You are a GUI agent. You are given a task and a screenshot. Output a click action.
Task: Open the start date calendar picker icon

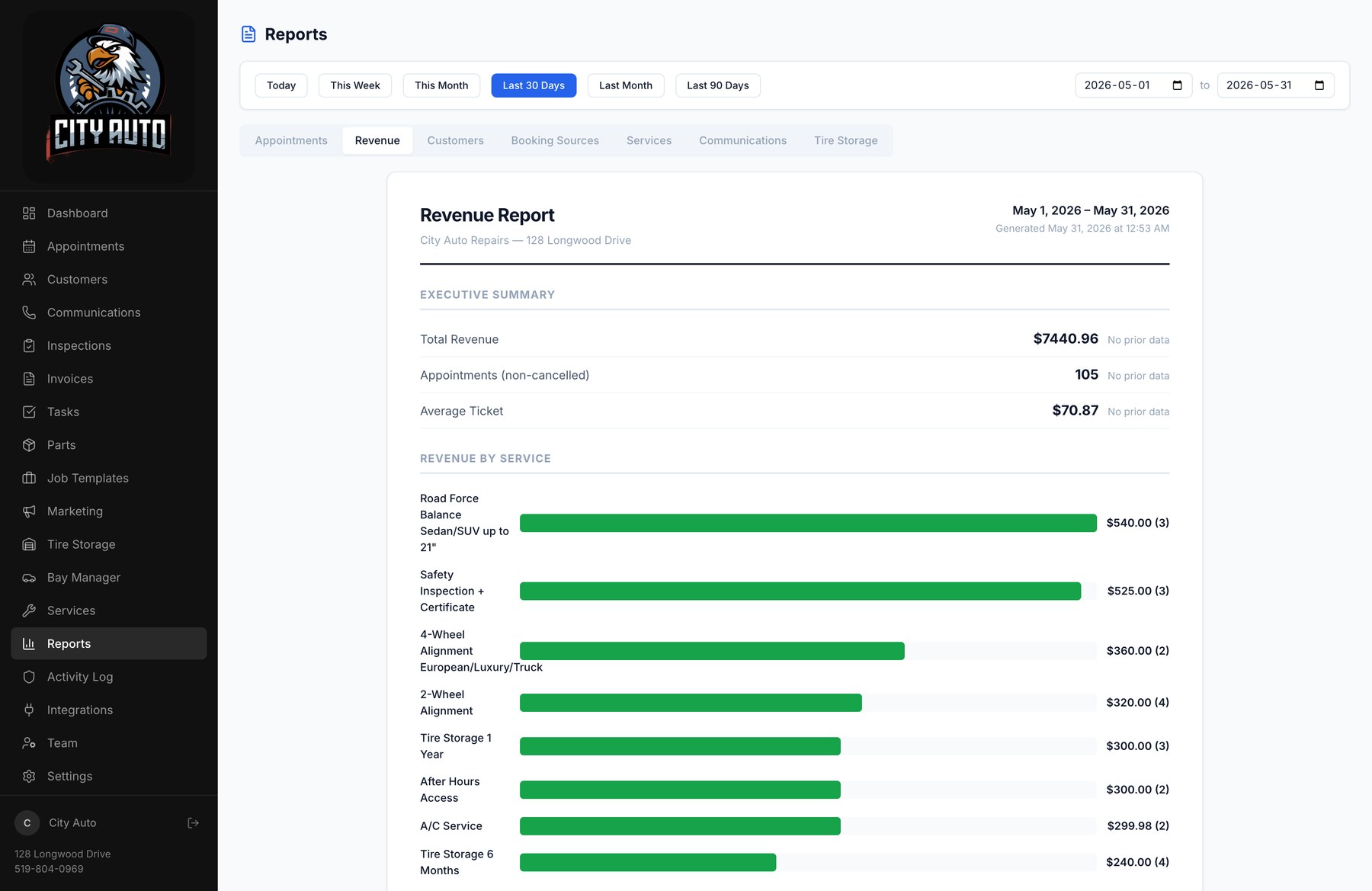(x=1177, y=85)
